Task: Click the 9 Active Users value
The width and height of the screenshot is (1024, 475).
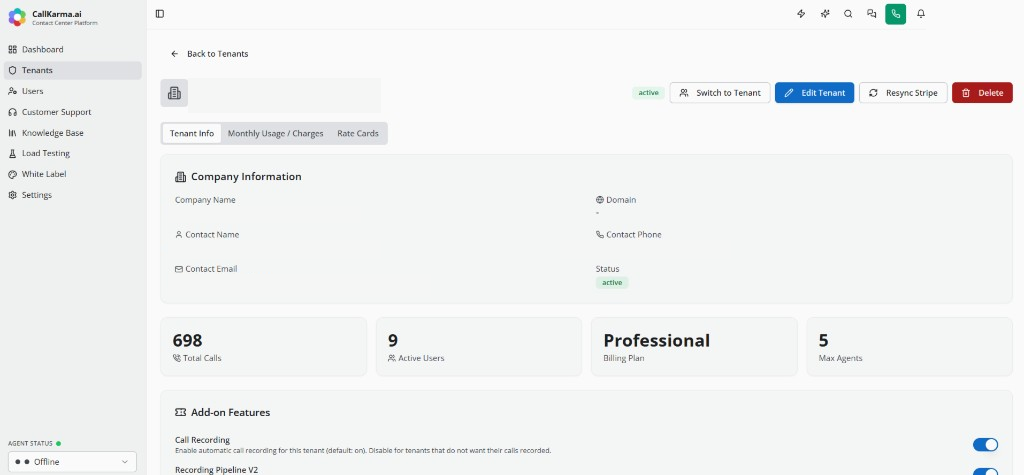Action: click(x=392, y=340)
